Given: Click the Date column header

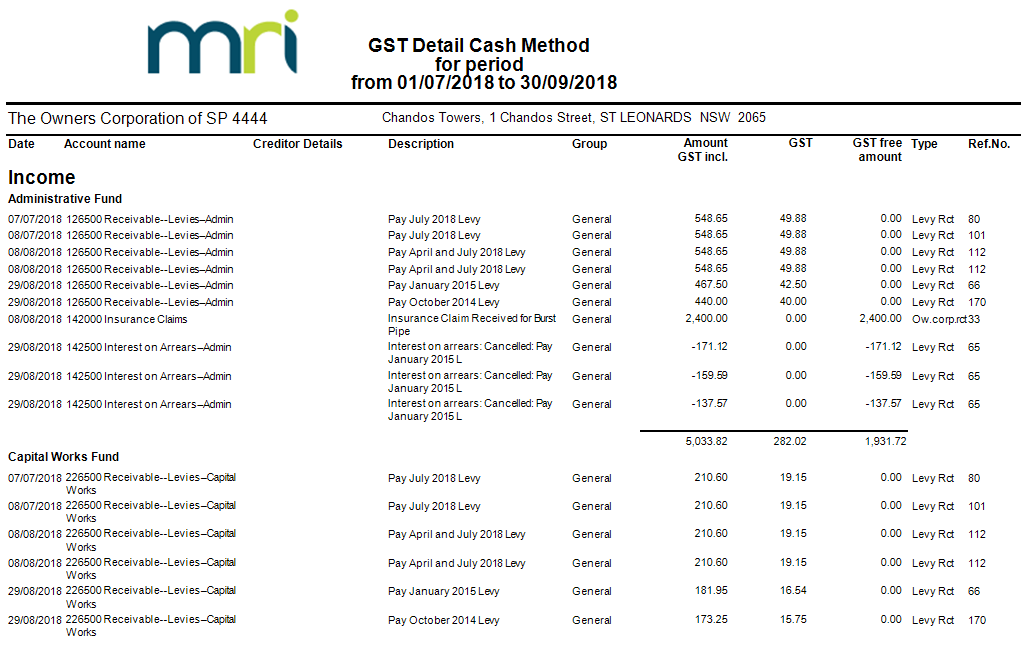Looking at the screenshot, I should [21, 144].
